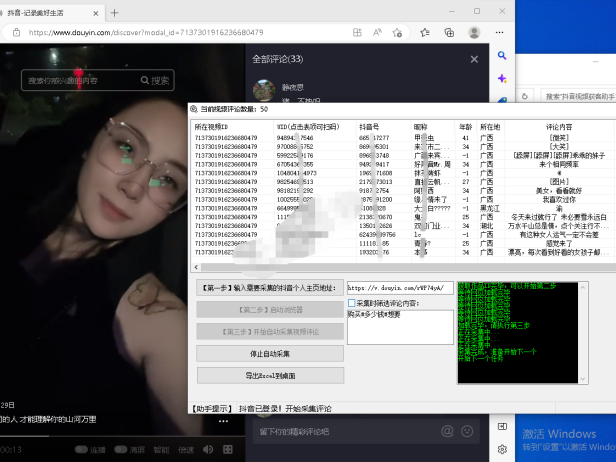Click the apps grid icon in address bar
The height and width of the screenshot is (462, 616).
pos(357,33)
